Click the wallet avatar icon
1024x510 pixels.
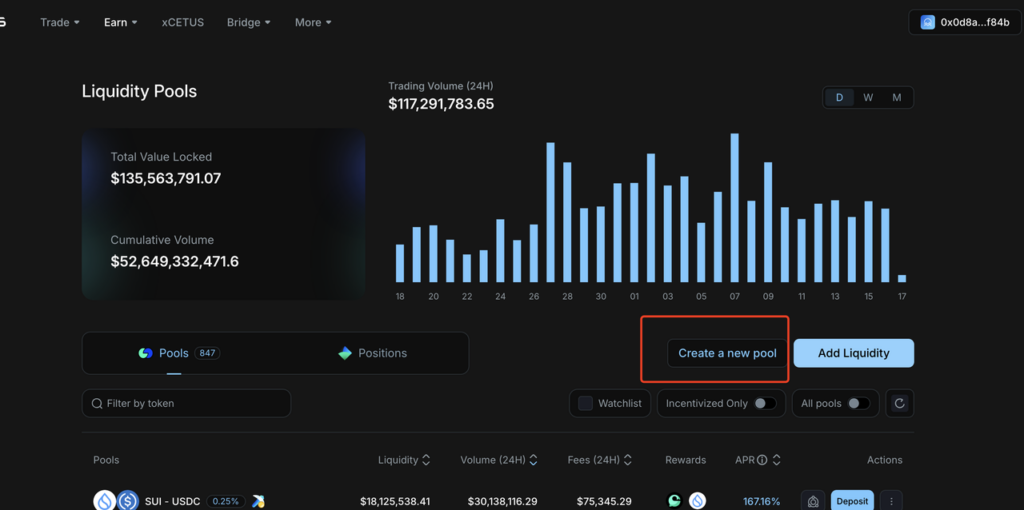pyautogui.click(x=927, y=22)
